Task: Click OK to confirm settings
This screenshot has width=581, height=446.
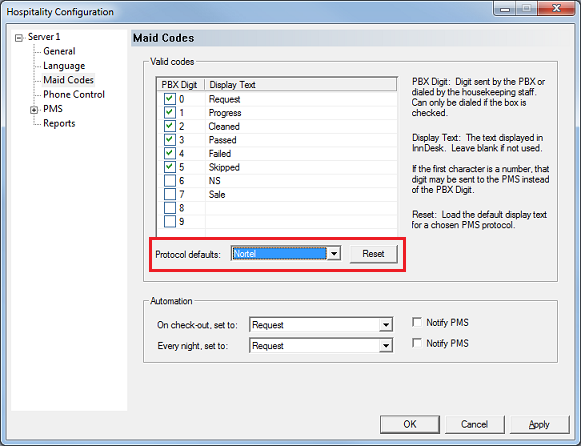Action: tap(410, 424)
